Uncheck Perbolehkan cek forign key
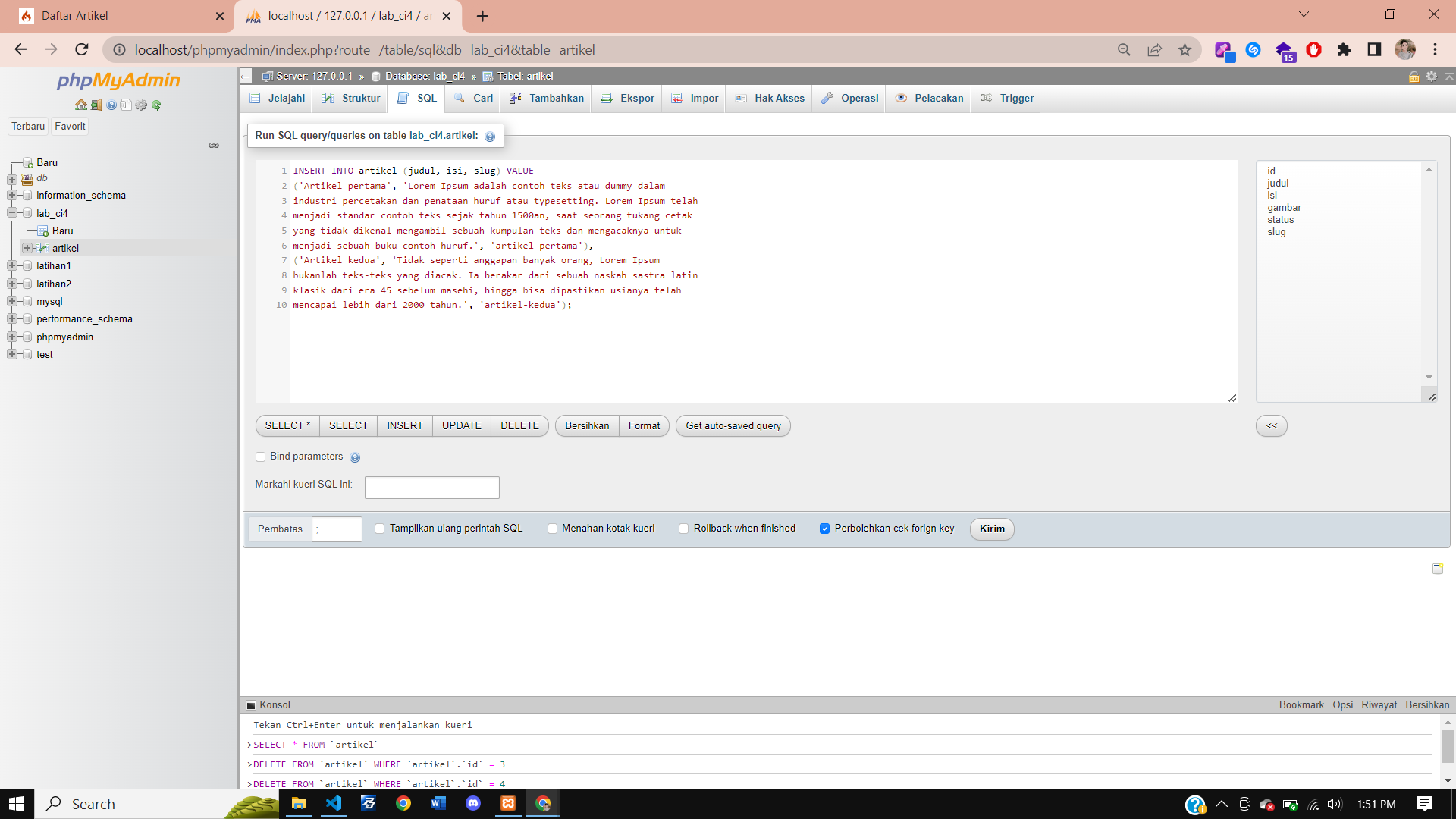This screenshot has width=1456, height=819. [824, 529]
